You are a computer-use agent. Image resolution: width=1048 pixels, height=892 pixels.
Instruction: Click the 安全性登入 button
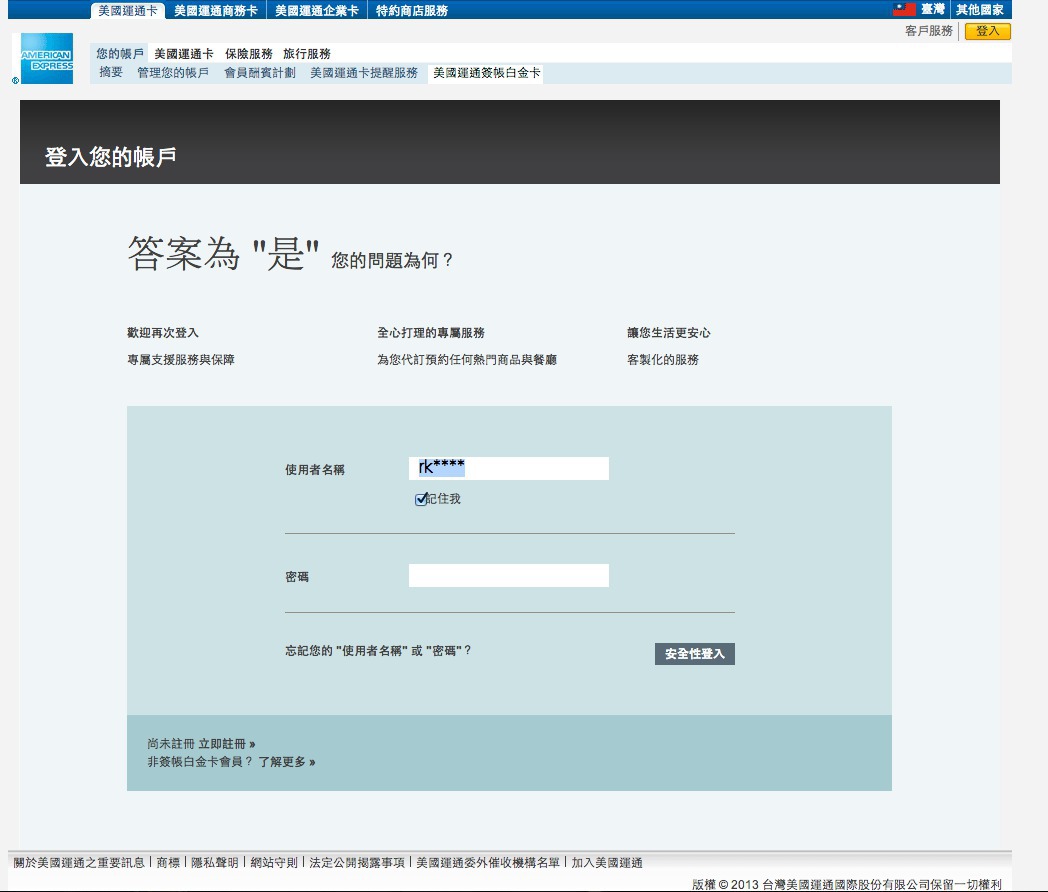(x=694, y=653)
